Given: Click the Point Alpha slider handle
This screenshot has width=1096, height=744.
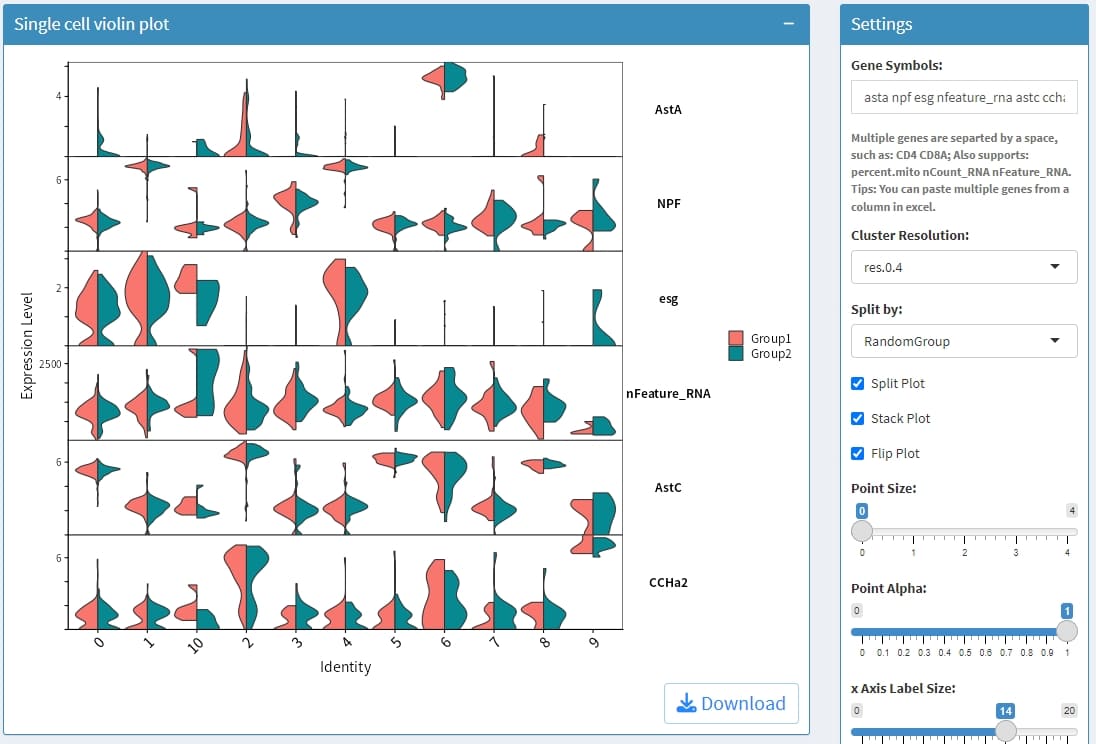Looking at the screenshot, I should [x=1067, y=631].
